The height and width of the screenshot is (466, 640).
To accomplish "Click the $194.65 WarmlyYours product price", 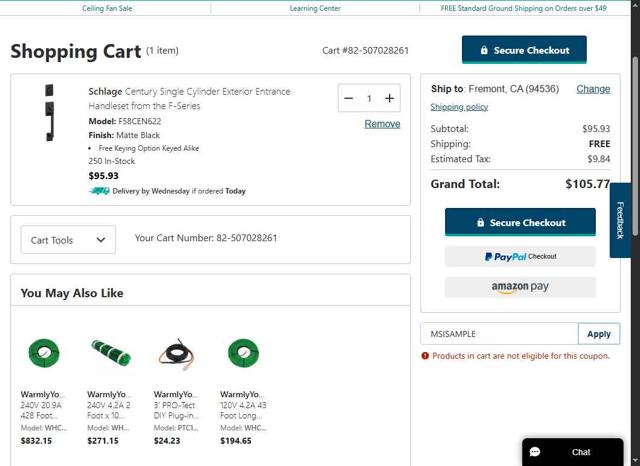I will [x=236, y=441].
